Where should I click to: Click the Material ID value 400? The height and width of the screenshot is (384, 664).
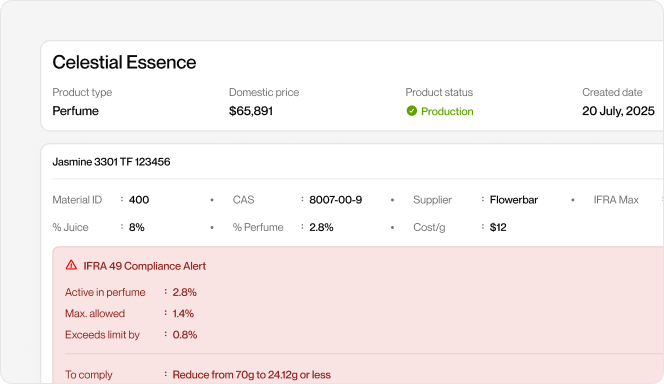pos(139,200)
